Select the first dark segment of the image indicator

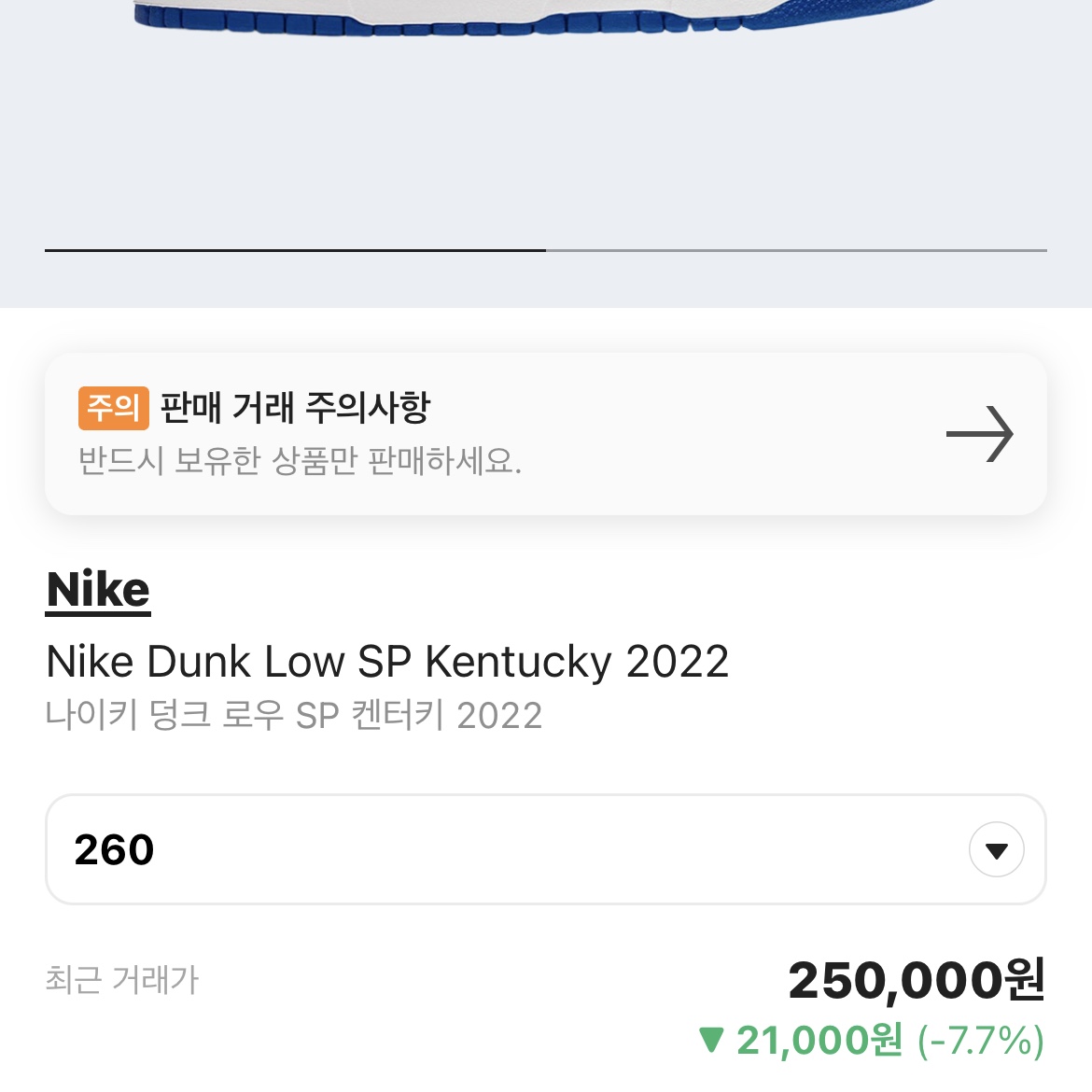pyautogui.click(x=295, y=250)
